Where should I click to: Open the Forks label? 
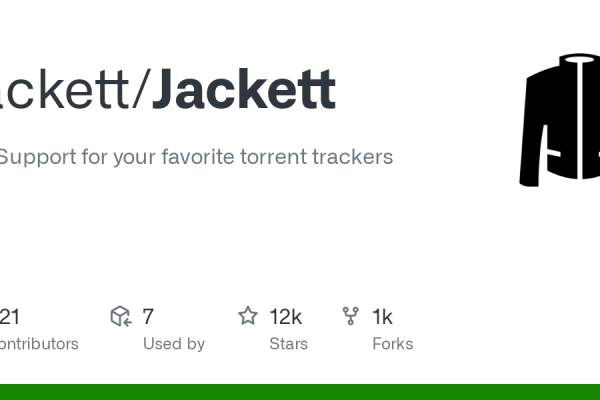(x=392, y=343)
